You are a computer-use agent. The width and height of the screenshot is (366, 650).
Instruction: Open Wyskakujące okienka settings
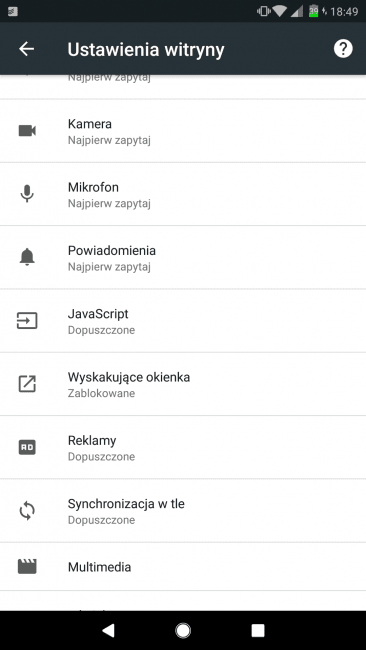[183, 384]
